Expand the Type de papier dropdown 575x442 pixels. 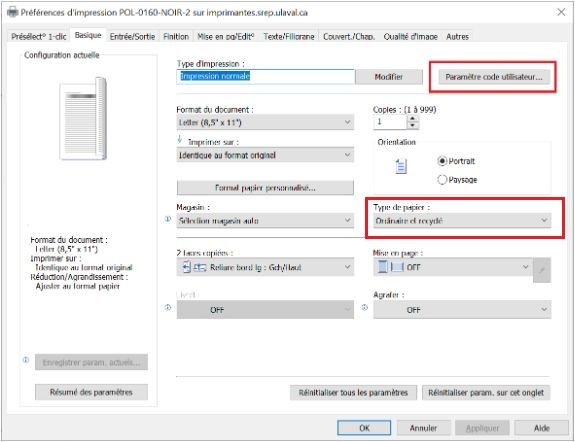(x=462, y=220)
